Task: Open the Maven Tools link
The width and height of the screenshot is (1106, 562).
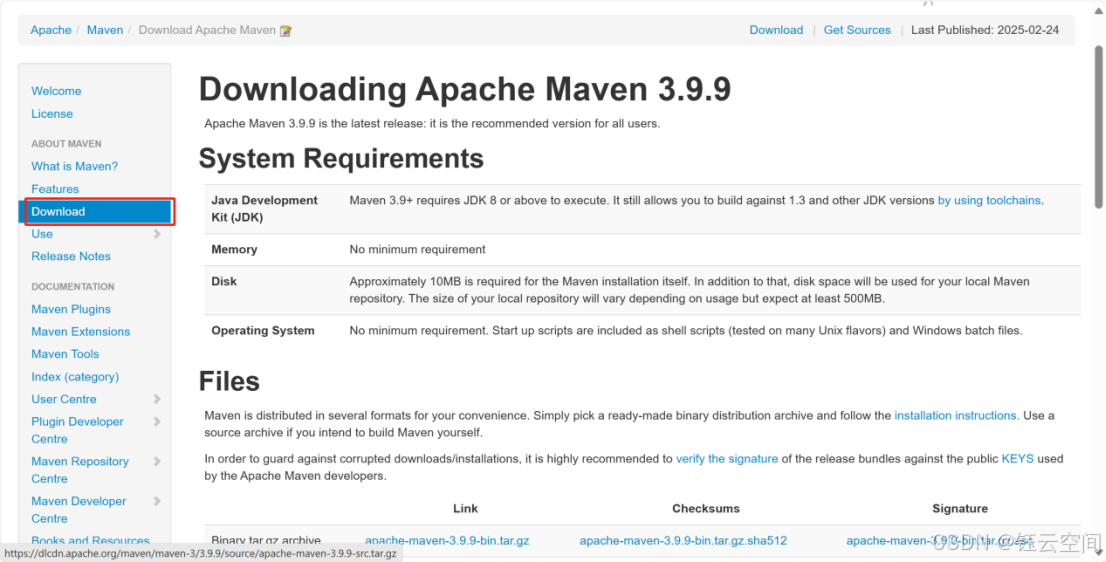Action: pos(65,355)
